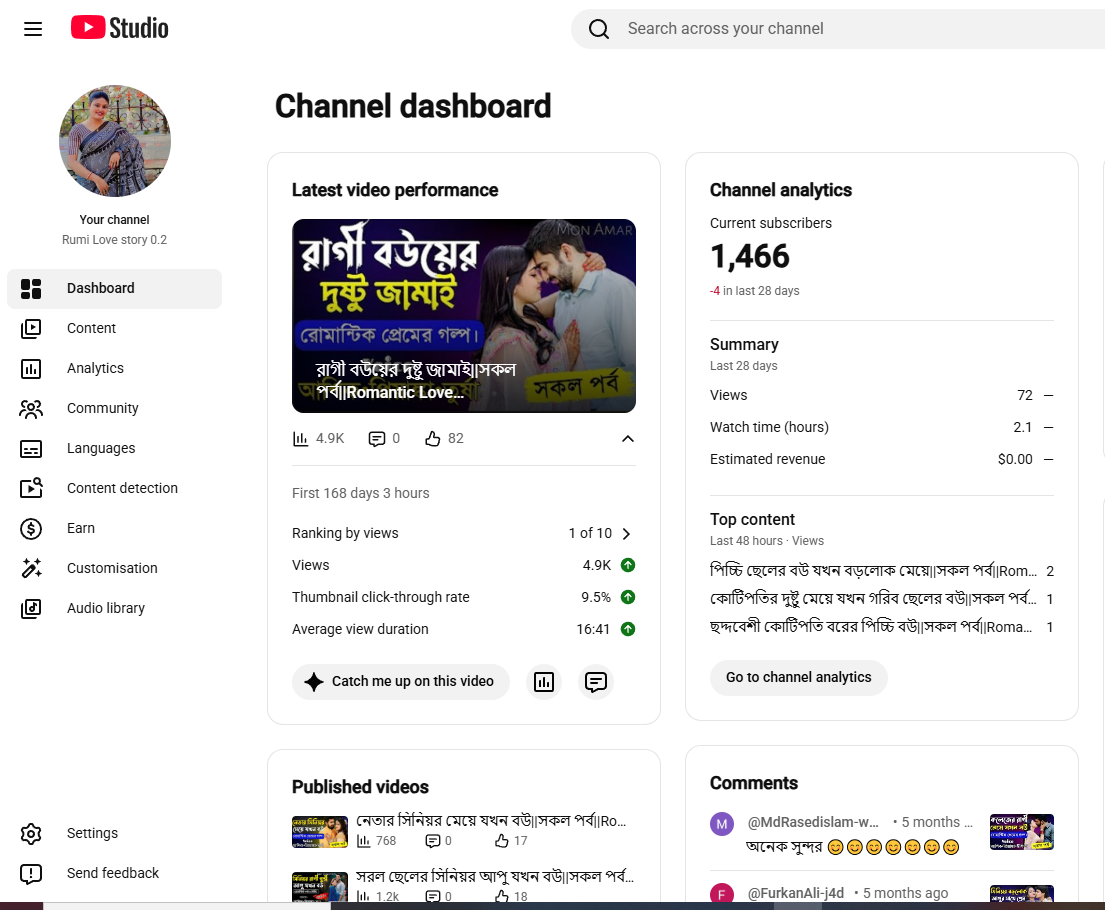The width and height of the screenshot is (1105, 910).
Task: Collapse the latest video performance details
Action: click(628, 439)
